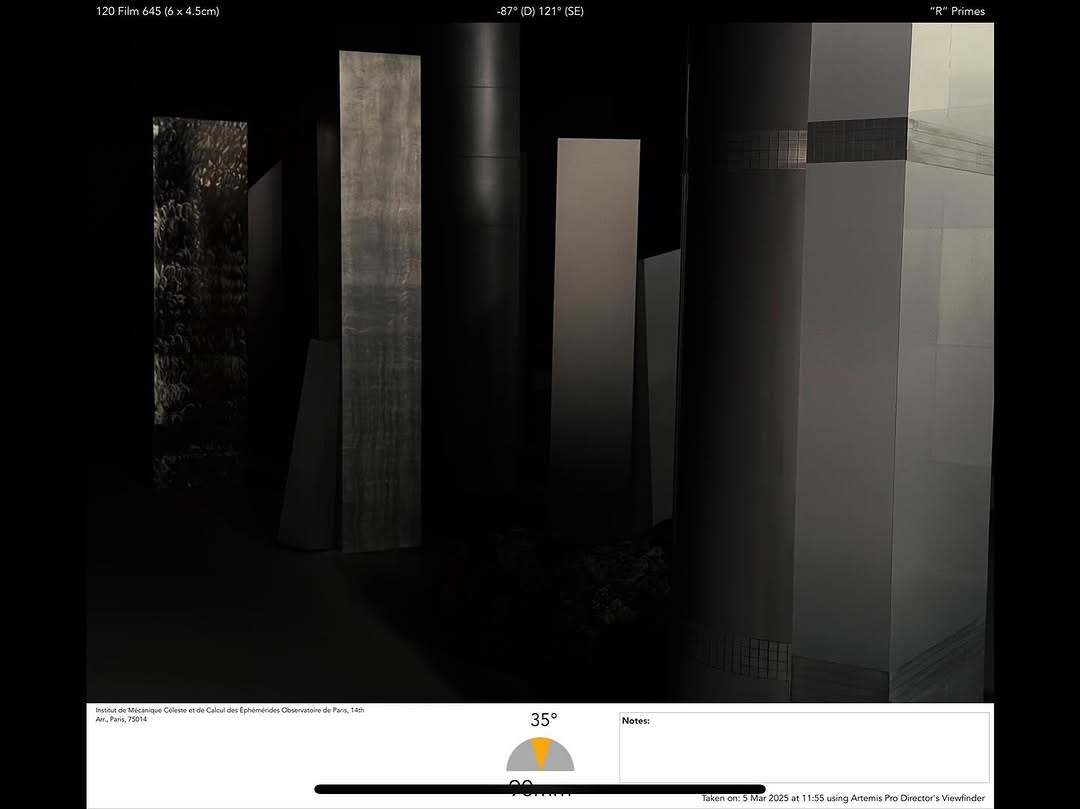Click the "Taken on: 5 Mar 2025" caption
1080x809 pixels.
843,798
